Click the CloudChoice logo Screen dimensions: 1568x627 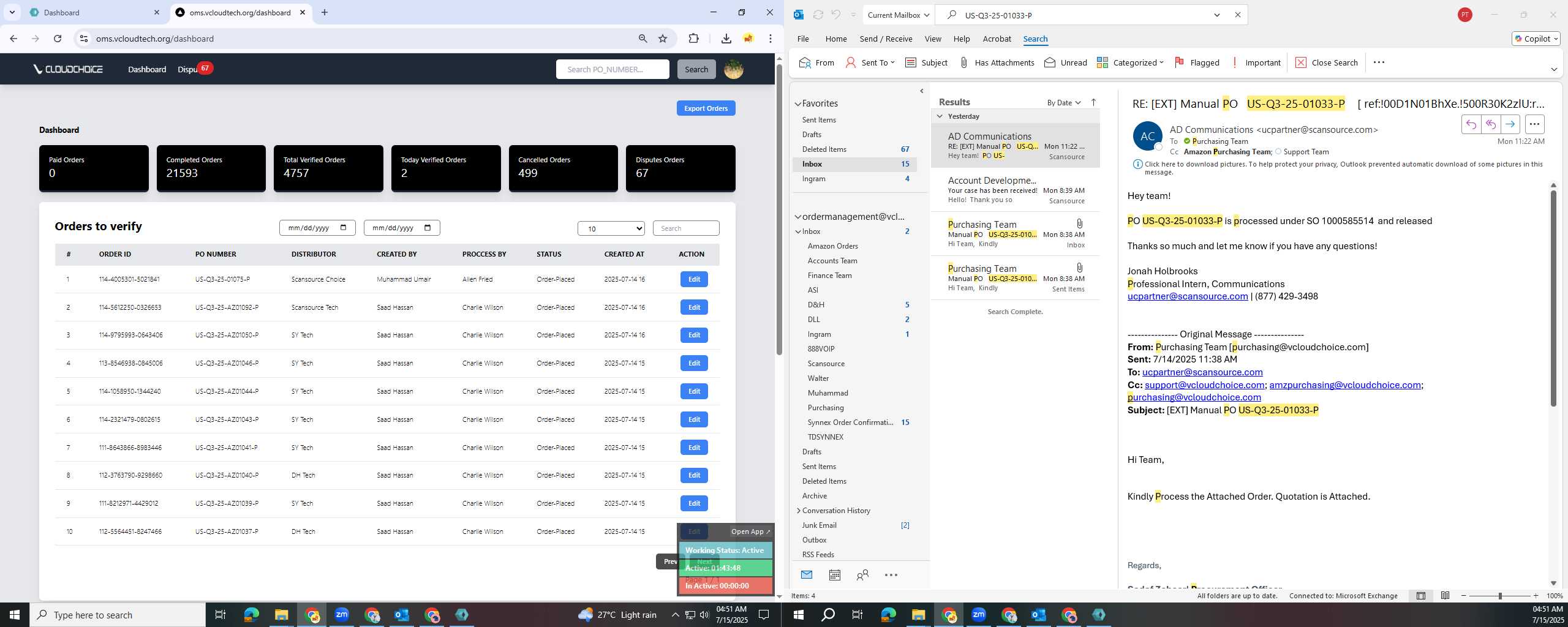click(68, 69)
